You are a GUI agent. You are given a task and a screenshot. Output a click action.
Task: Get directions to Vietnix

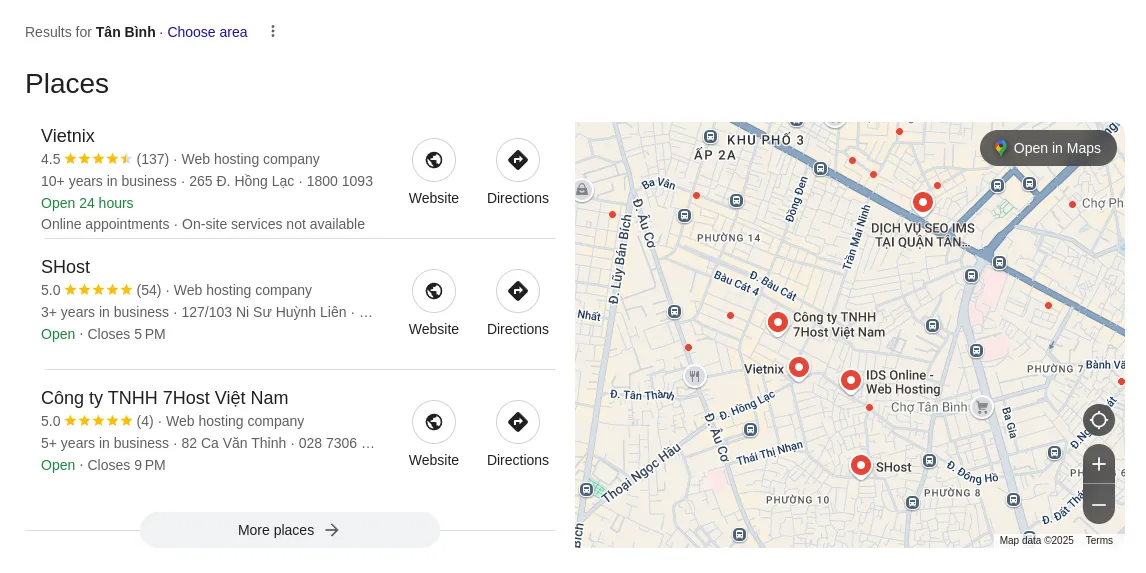[517, 160]
